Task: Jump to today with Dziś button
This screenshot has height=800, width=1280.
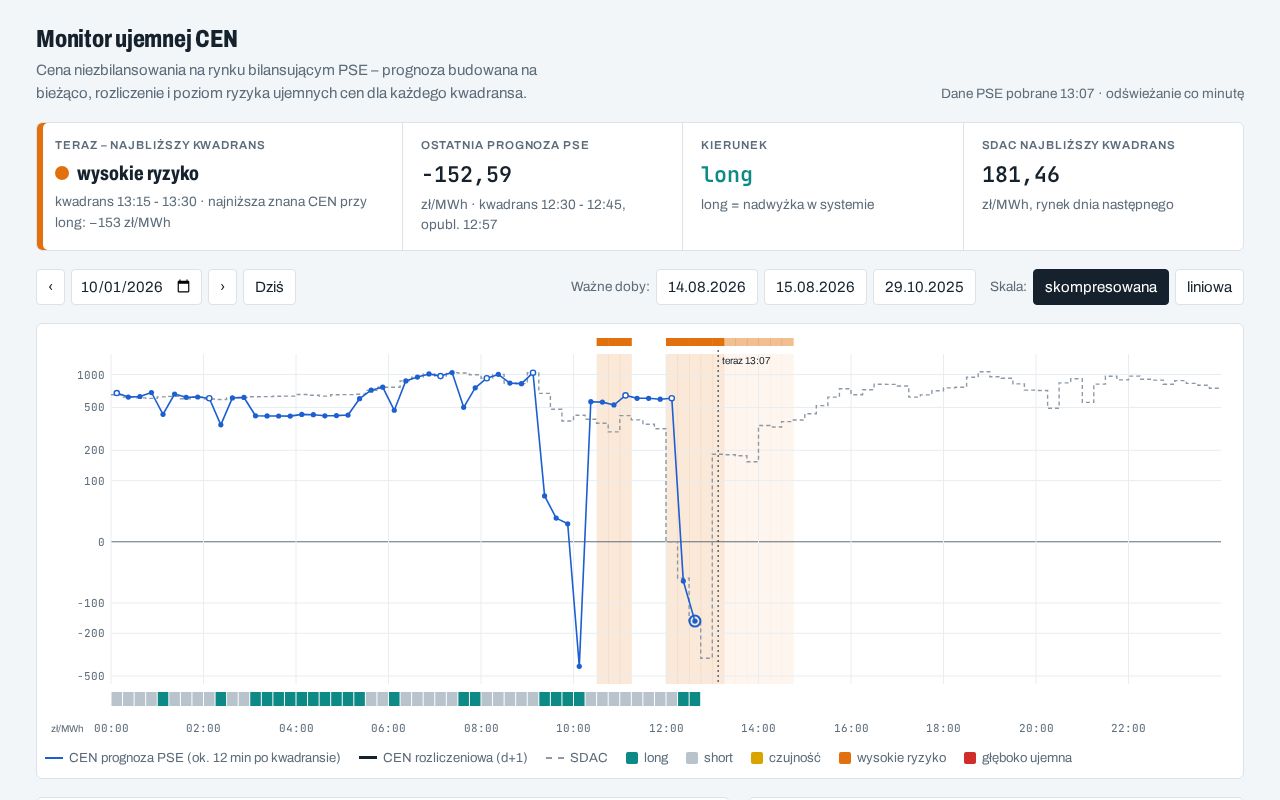Action: tap(269, 287)
